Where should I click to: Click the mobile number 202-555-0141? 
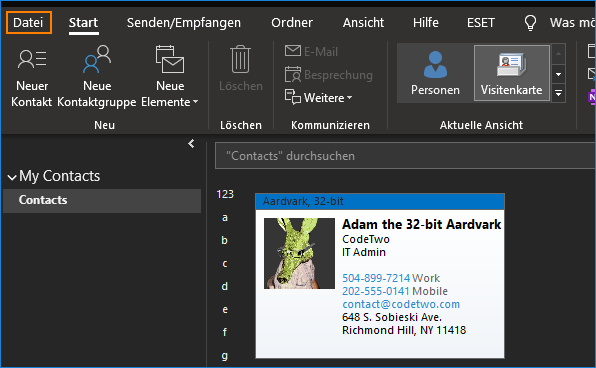pyautogui.click(x=376, y=291)
